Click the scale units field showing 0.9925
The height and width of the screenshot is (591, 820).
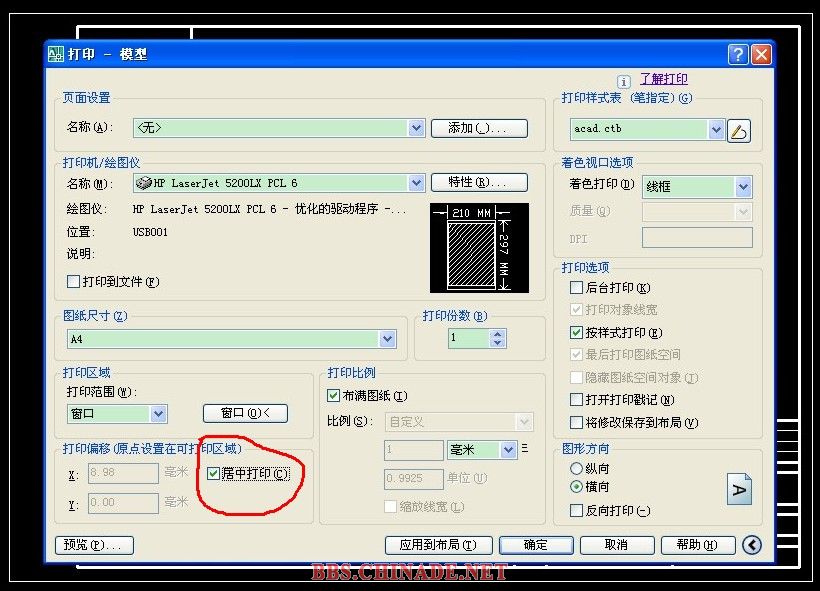(x=414, y=479)
